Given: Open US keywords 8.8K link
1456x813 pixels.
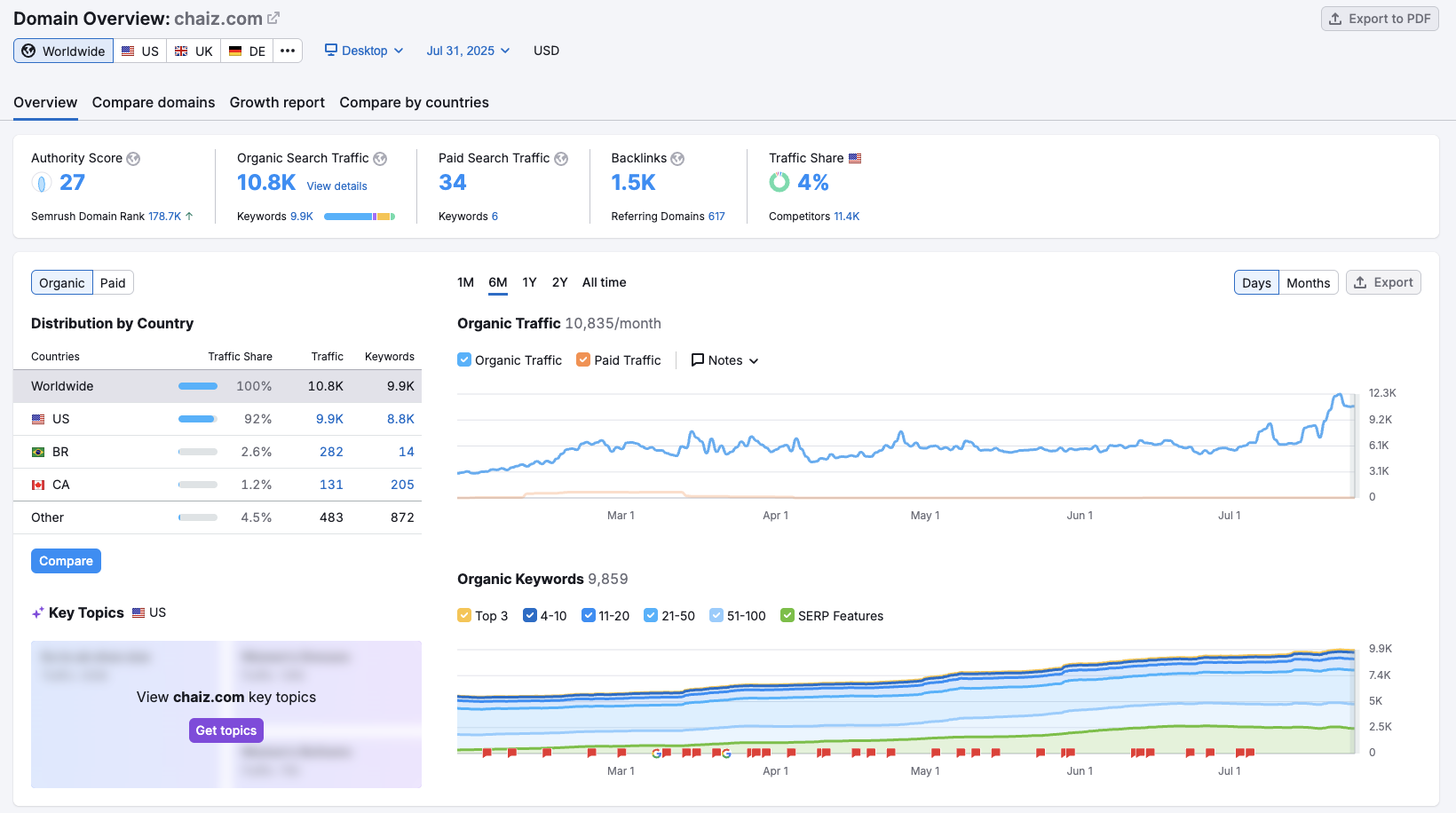Looking at the screenshot, I should [x=400, y=419].
